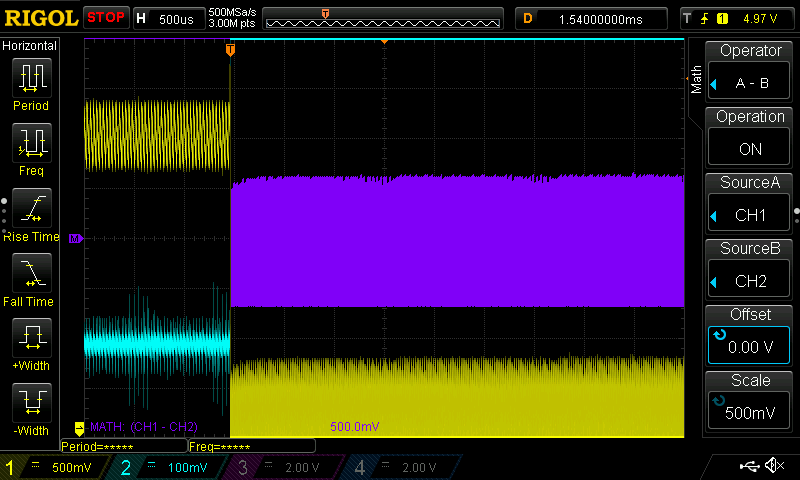Adjust the Scale 500mV field
This screenshot has height=480, width=800.
tap(749, 412)
